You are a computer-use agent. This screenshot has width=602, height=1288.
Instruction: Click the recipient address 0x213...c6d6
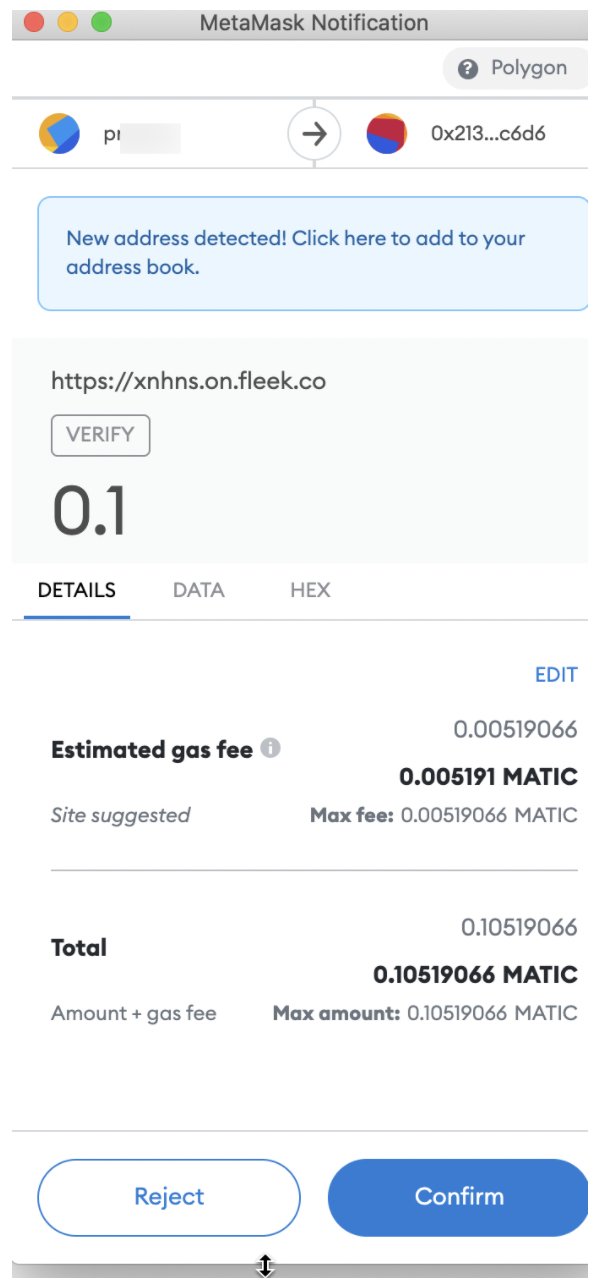click(488, 134)
